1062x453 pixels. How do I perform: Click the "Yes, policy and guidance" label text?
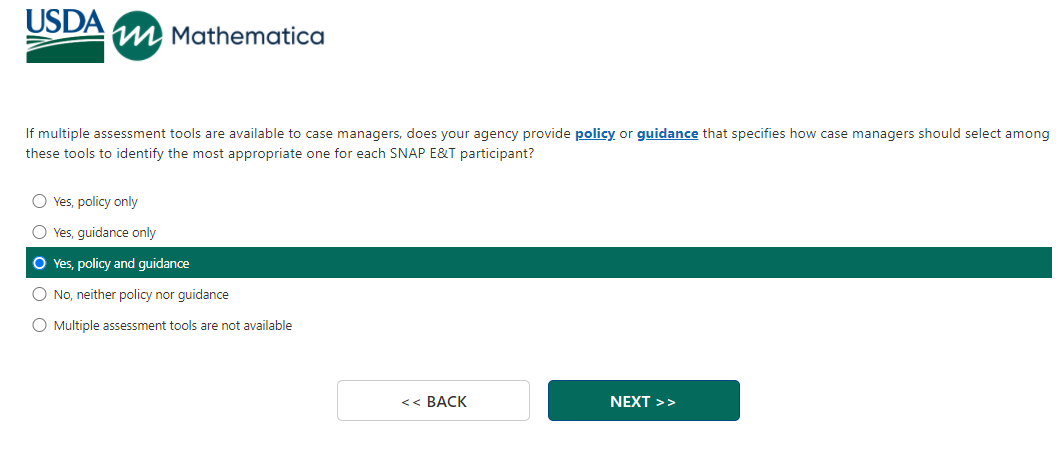pos(121,264)
